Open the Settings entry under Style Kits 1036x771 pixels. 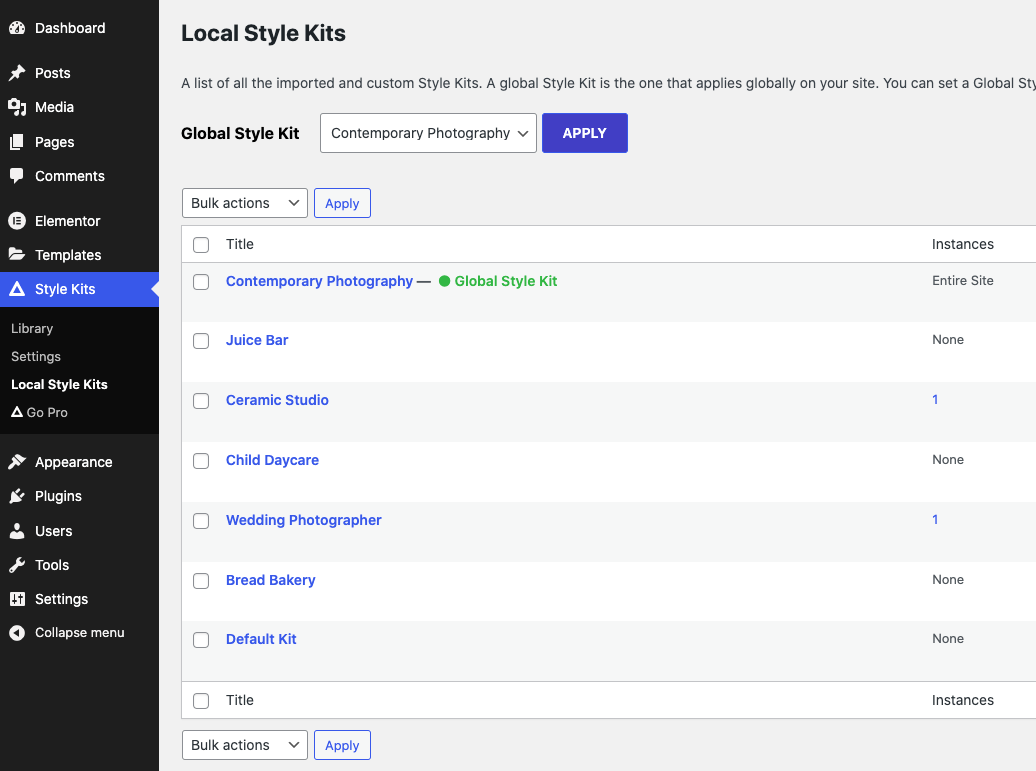click(35, 356)
